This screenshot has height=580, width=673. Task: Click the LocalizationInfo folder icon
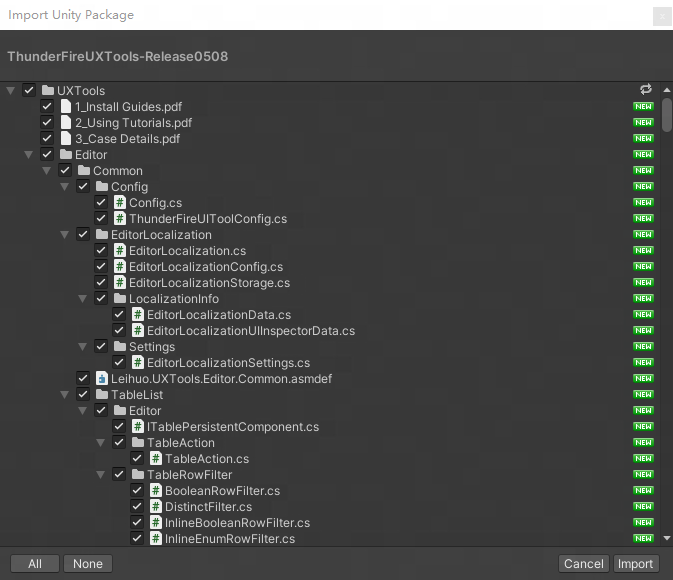pyautogui.click(x=120, y=298)
